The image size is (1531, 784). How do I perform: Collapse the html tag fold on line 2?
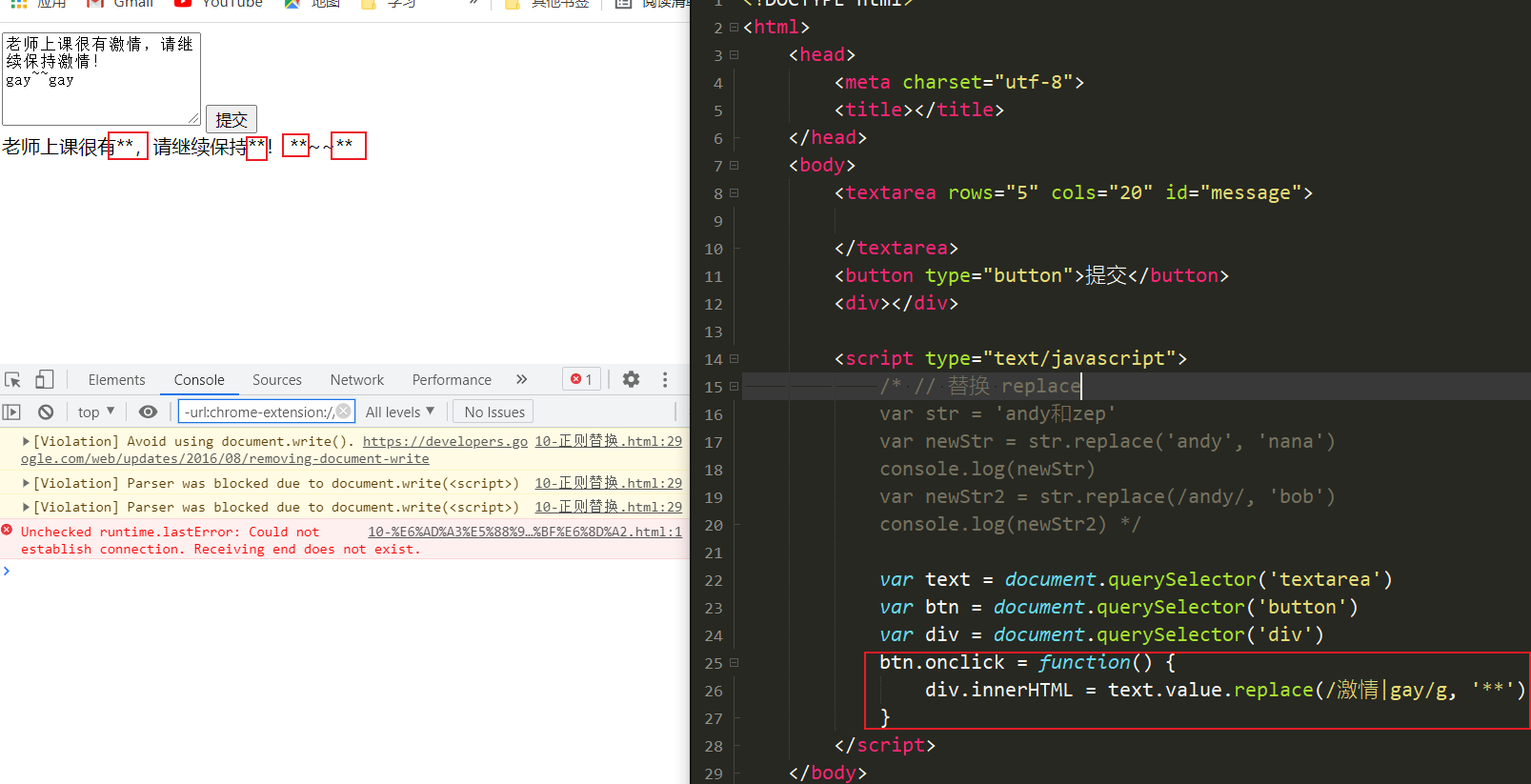(734, 28)
